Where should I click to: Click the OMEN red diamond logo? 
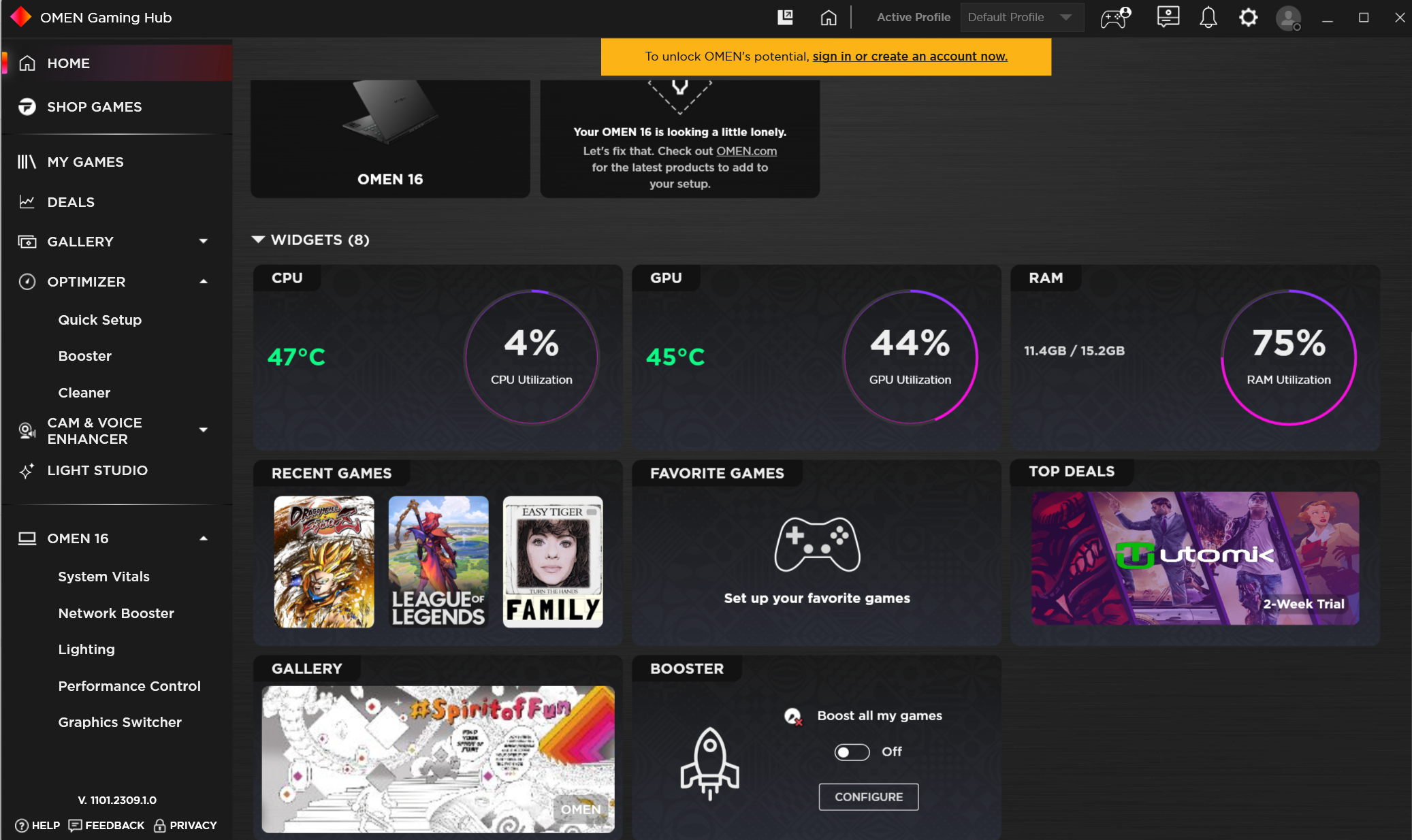21,17
